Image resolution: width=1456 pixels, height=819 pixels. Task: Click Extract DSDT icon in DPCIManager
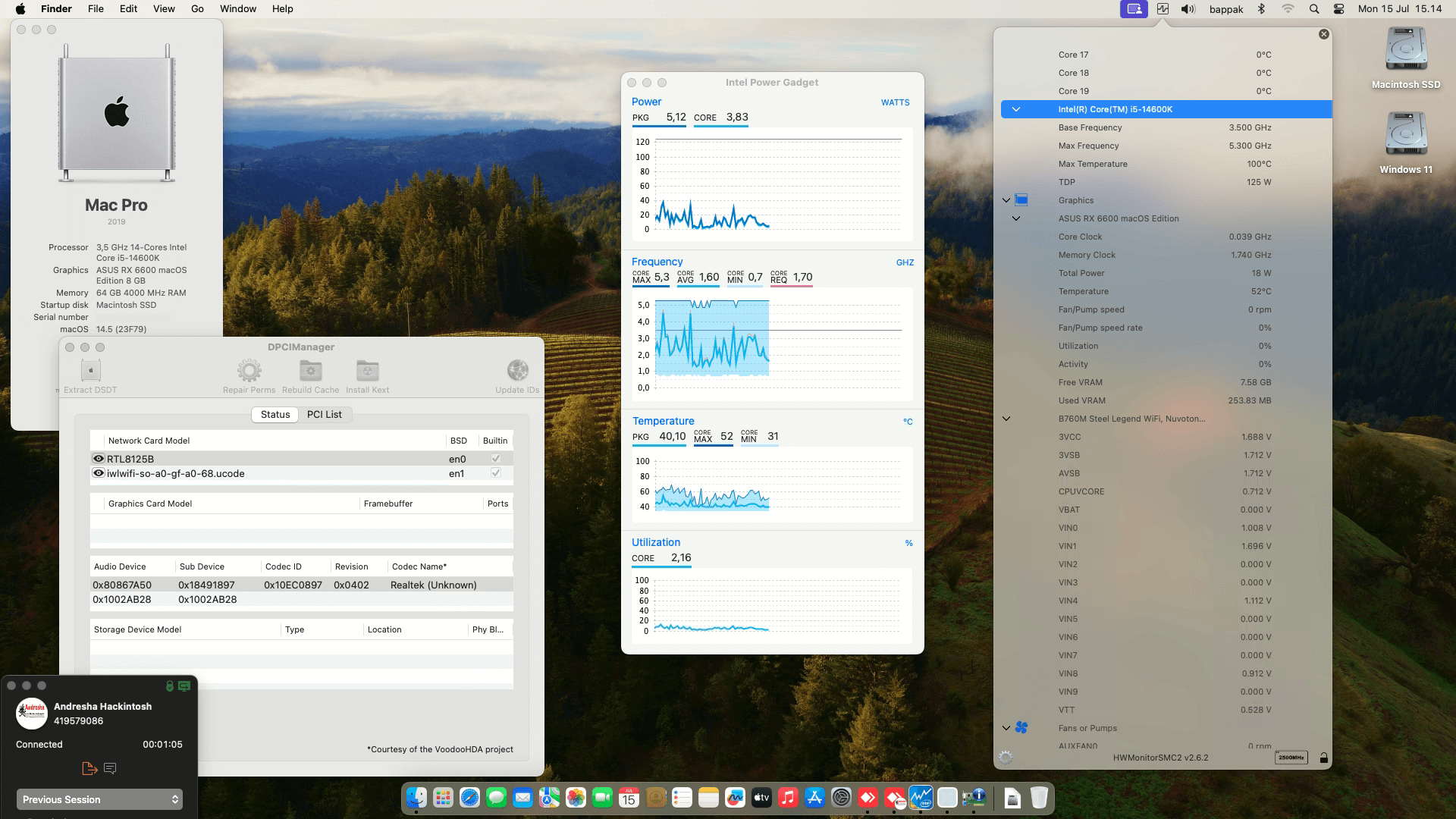click(90, 370)
